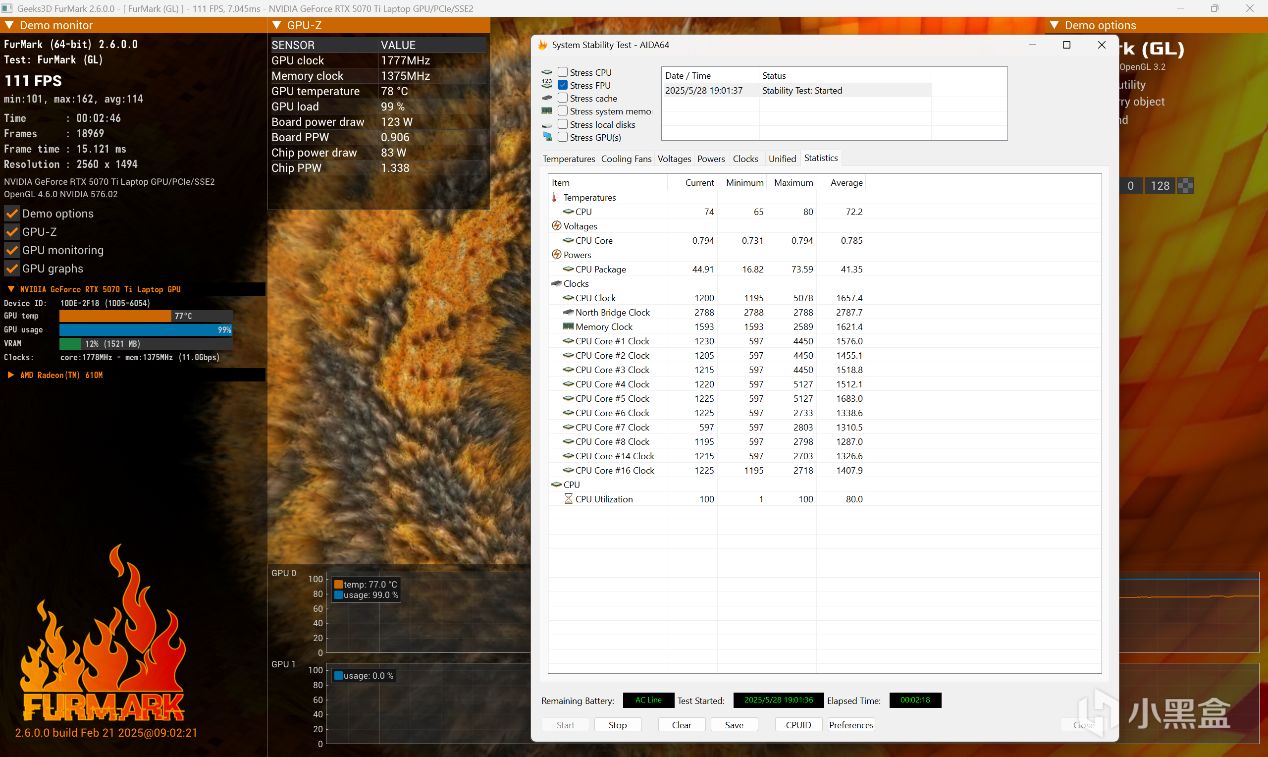
Task: Select the CPU Package row
Action: point(707,269)
